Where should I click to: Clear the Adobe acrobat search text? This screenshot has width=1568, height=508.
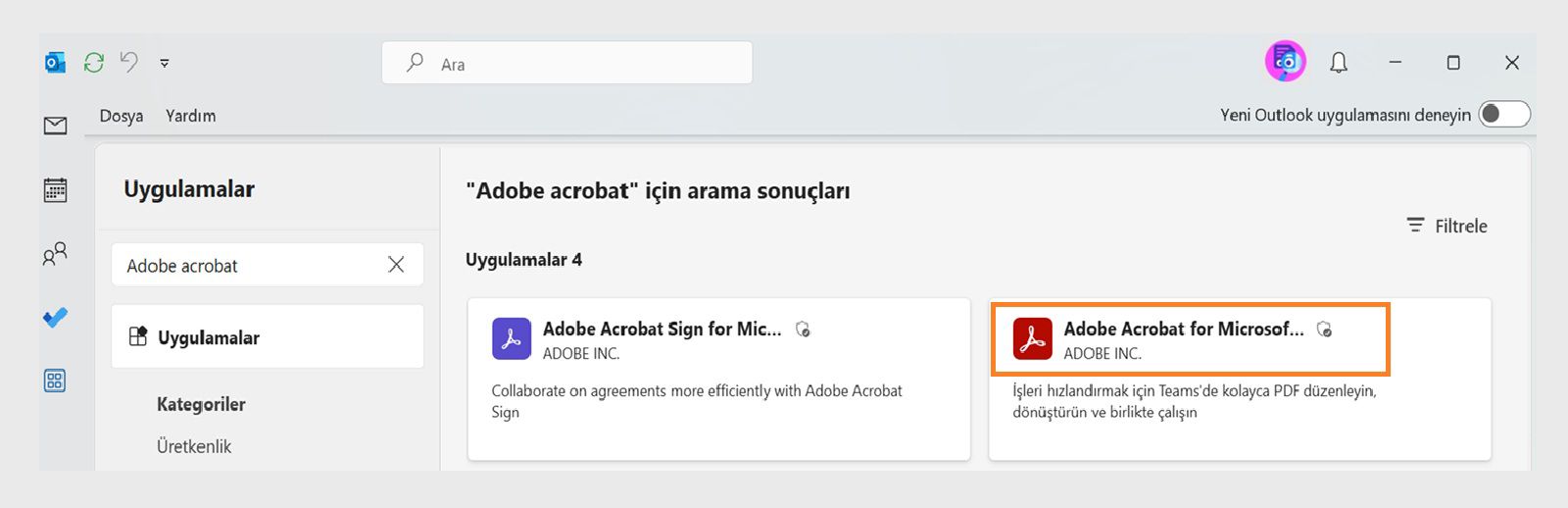coord(396,265)
